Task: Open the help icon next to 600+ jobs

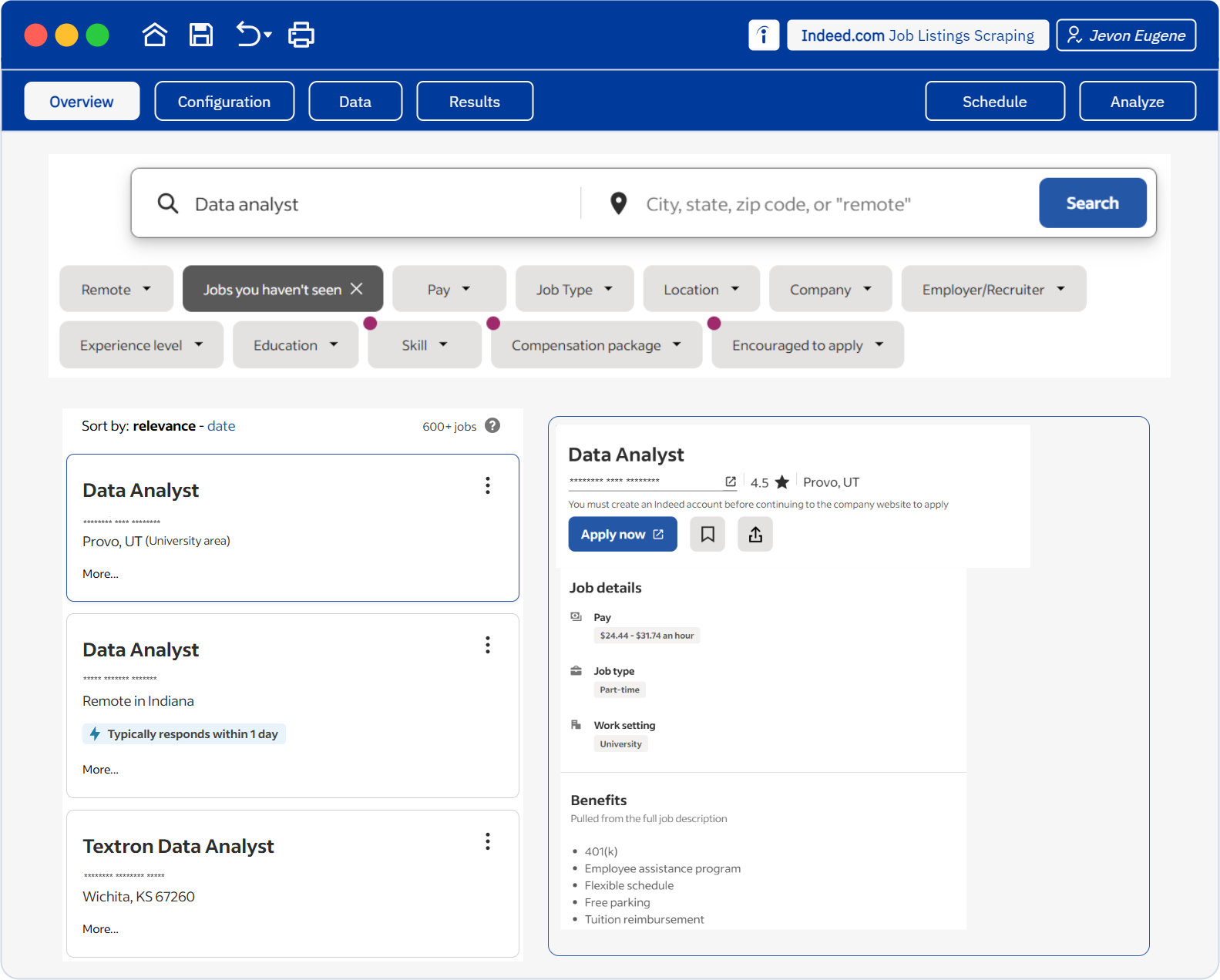Action: [492, 425]
